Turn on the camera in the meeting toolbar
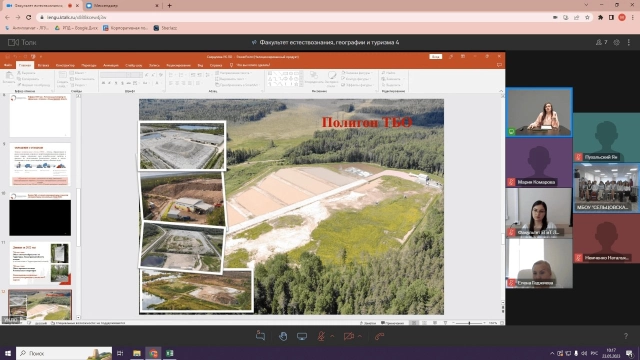The height and width of the screenshot is (360, 640). (x=349, y=336)
